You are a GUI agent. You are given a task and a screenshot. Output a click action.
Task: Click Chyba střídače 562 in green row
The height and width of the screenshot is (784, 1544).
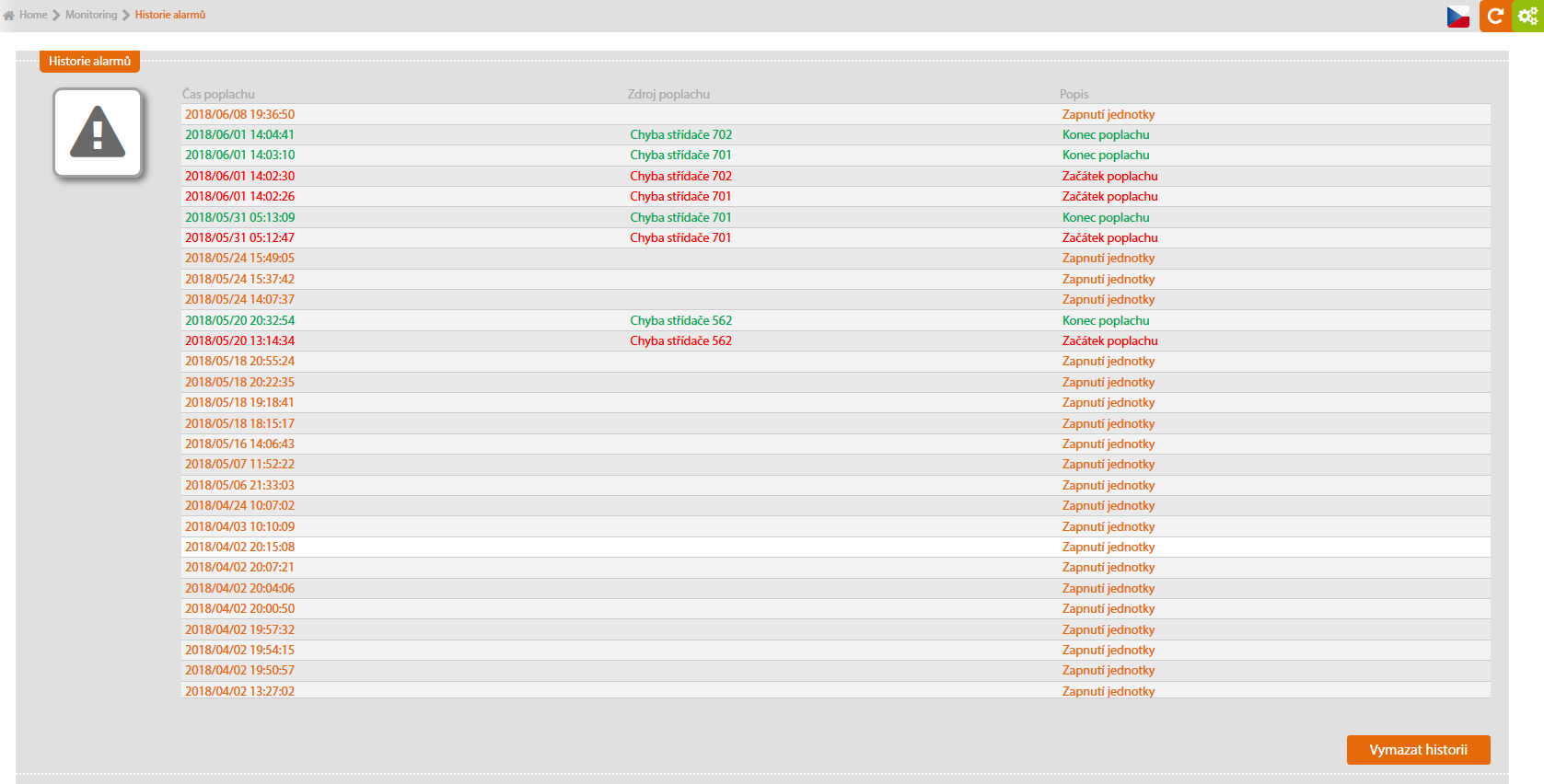(x=680, y=320)
